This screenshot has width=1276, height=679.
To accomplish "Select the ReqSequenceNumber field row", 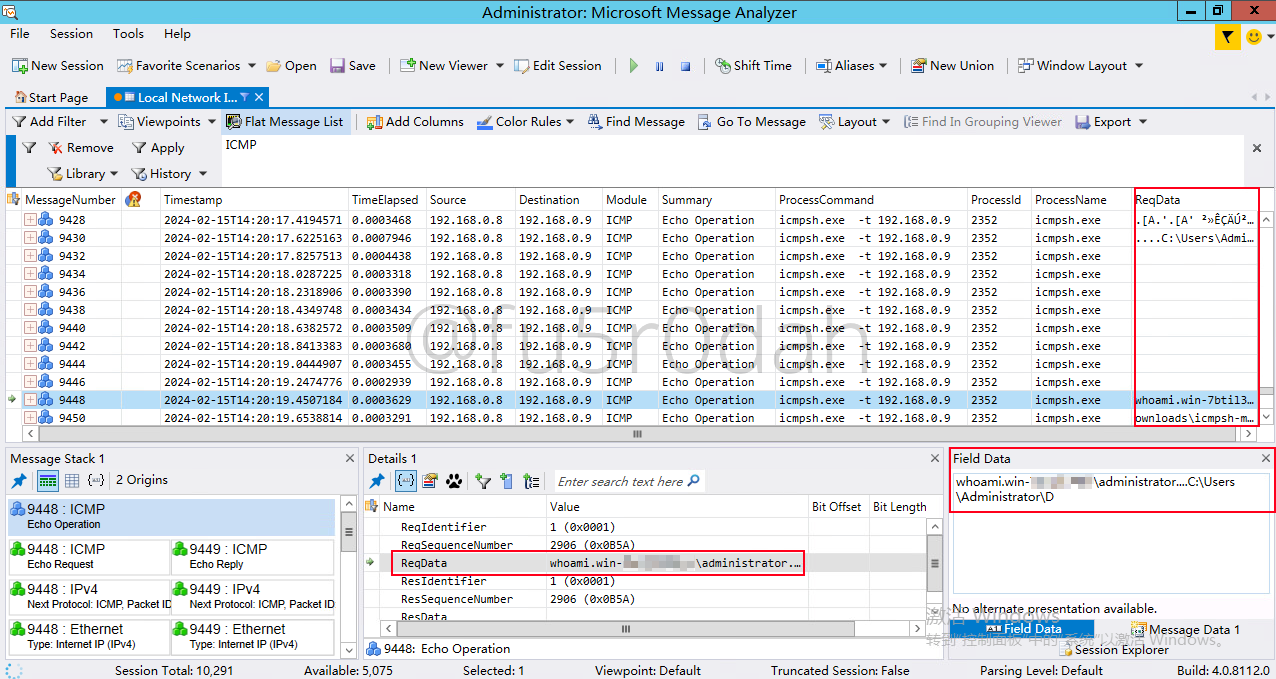I will coord(647,545).
